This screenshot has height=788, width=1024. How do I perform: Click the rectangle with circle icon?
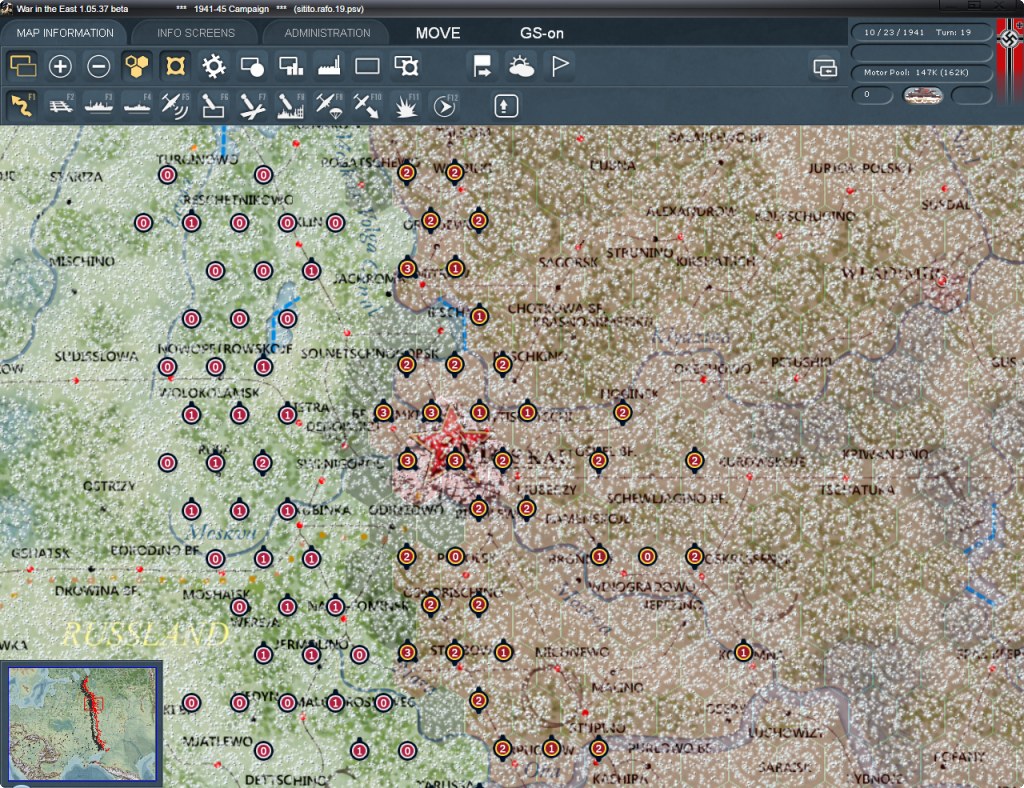(x=252, y=66)
